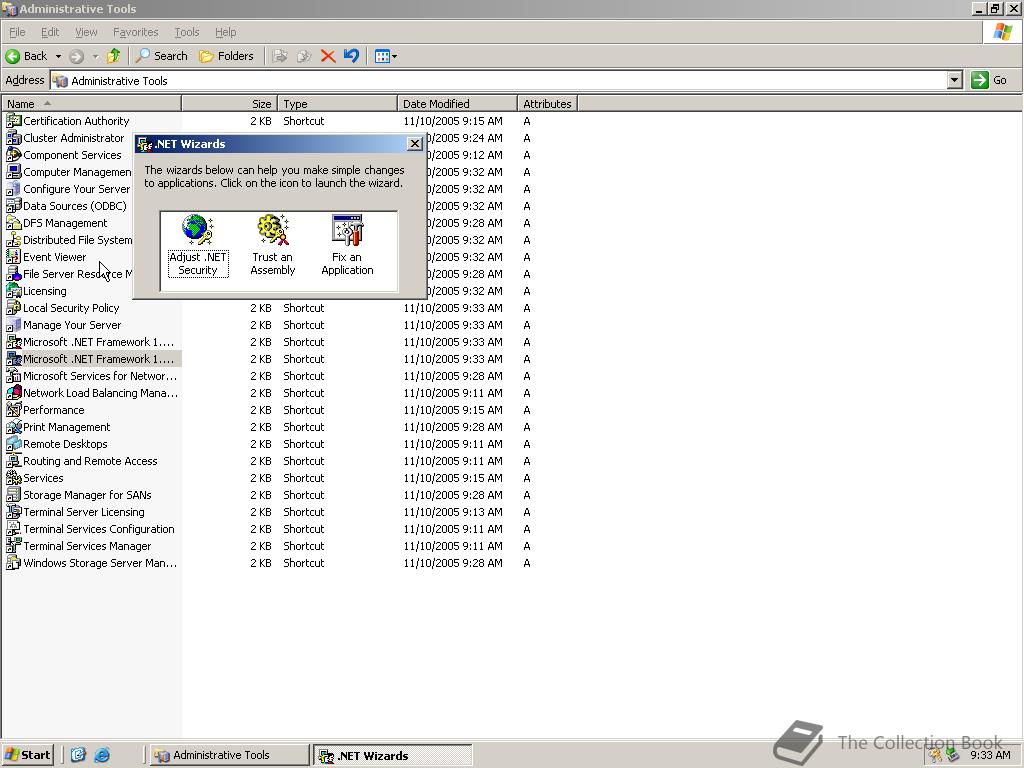Close the .NET Wizards dialog
Viewport: 1024px width, 768px height.
pos(415,144)
